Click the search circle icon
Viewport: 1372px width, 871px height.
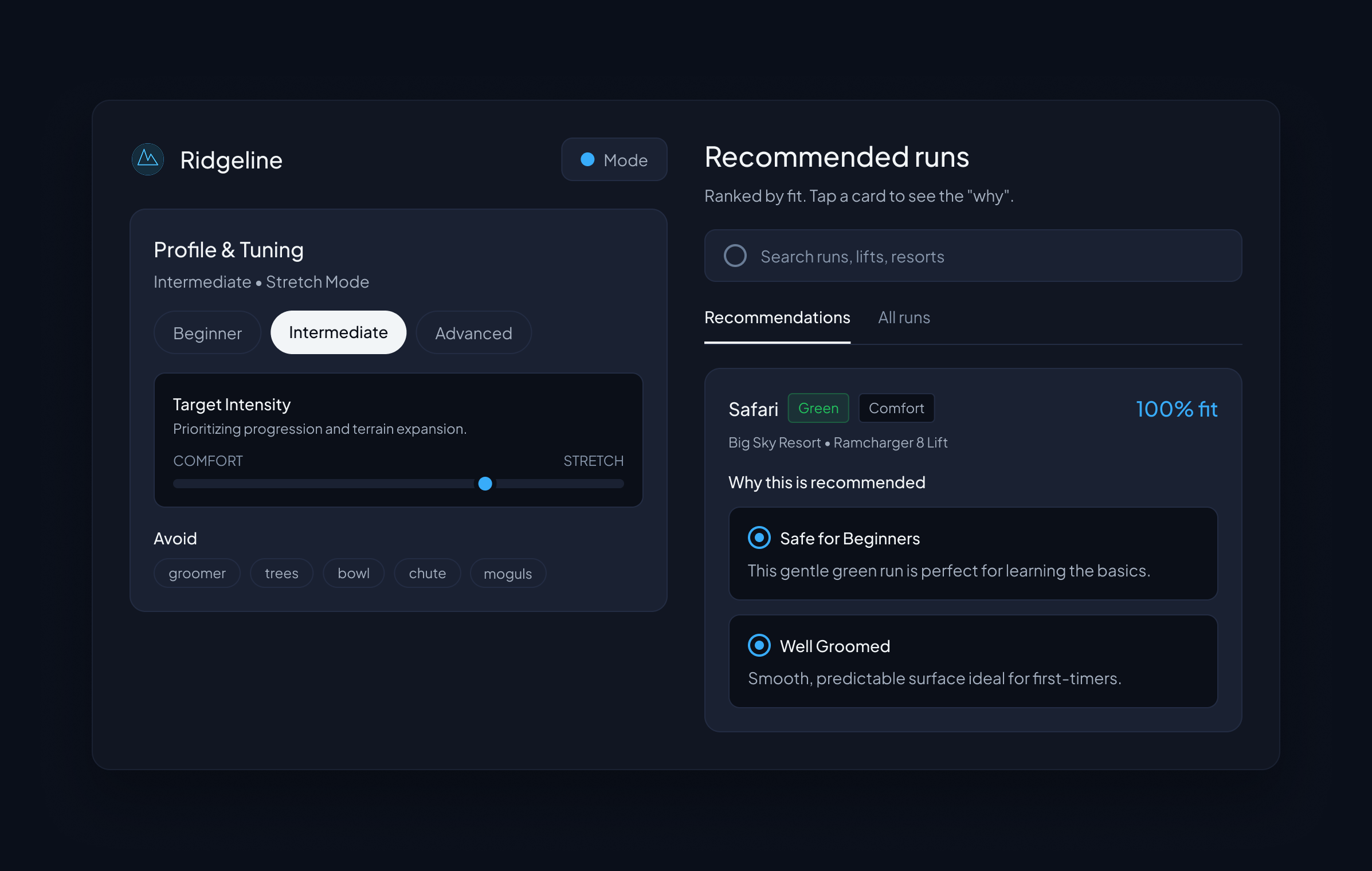(x=735, y=256)
